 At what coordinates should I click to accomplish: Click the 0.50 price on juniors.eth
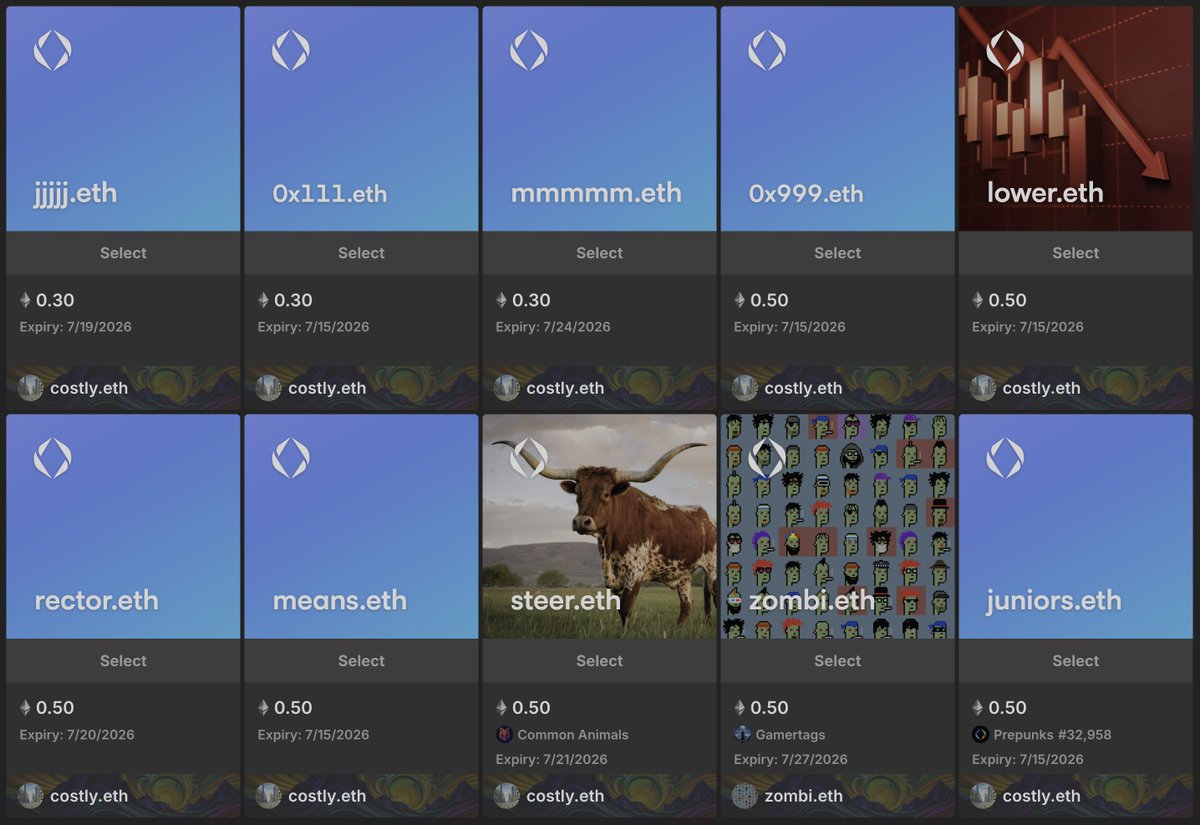coord(1007,708)
